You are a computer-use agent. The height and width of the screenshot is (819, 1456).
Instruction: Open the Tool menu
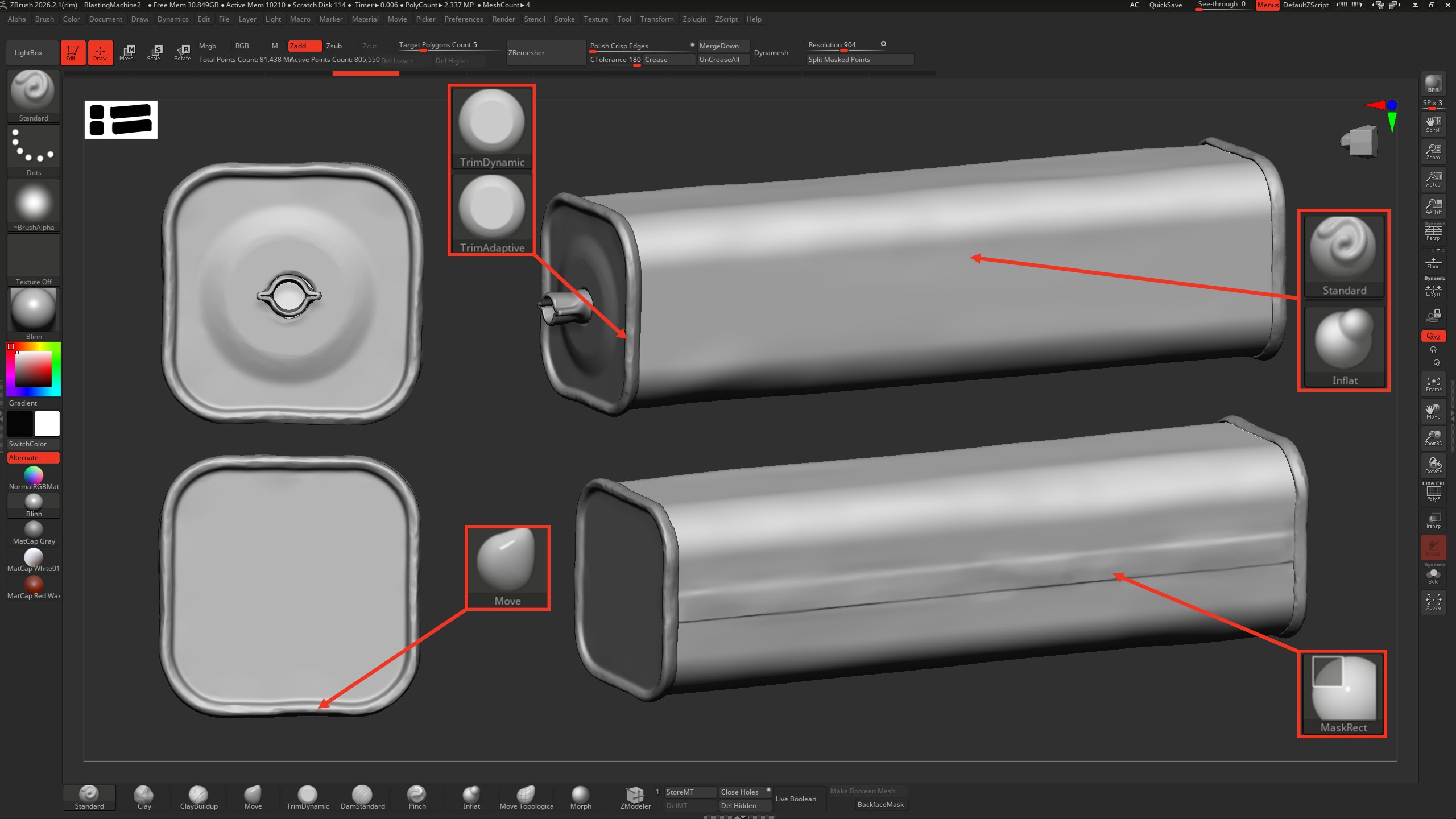(624, 19)
